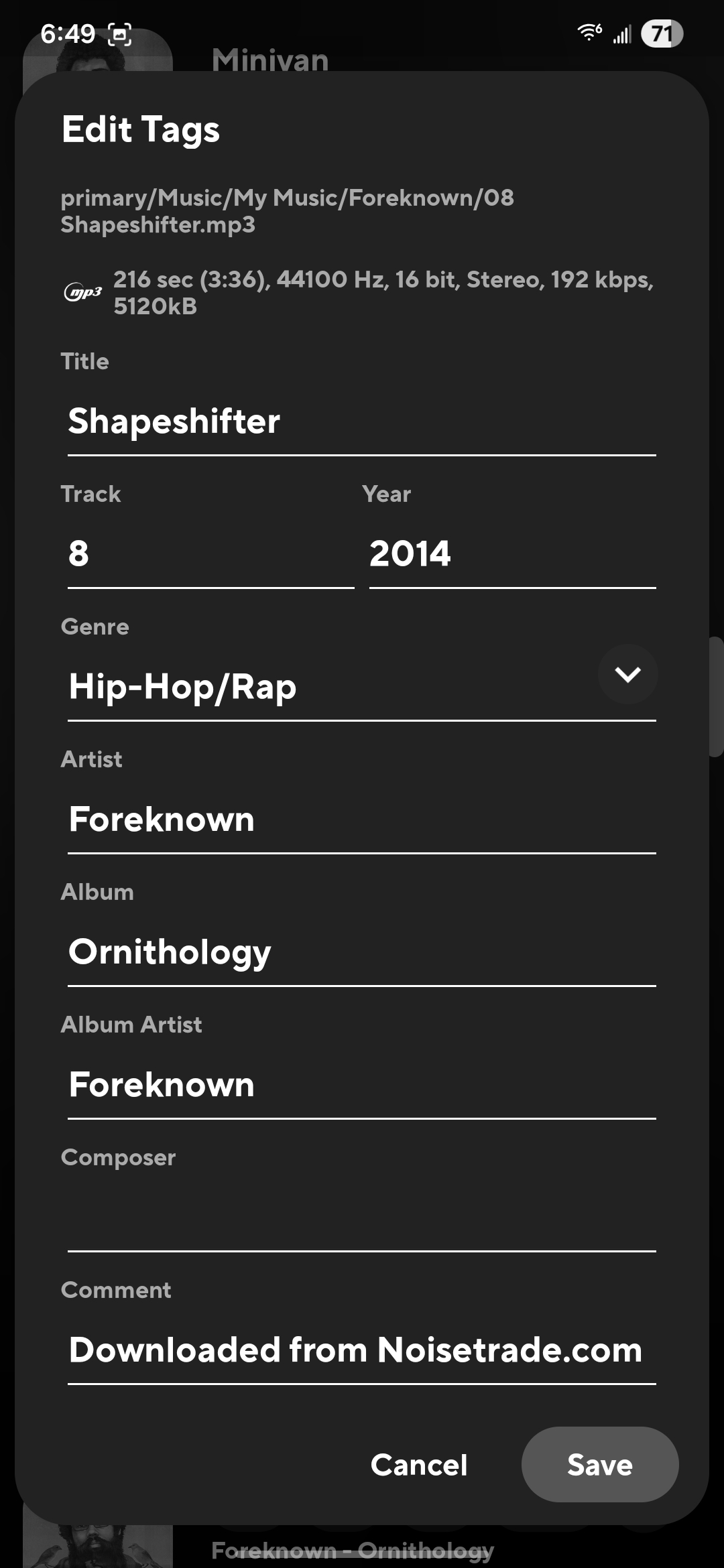Cancel the Edit Tags dialog
This screenshot has height=1568, width=724.
point(419,1464)
